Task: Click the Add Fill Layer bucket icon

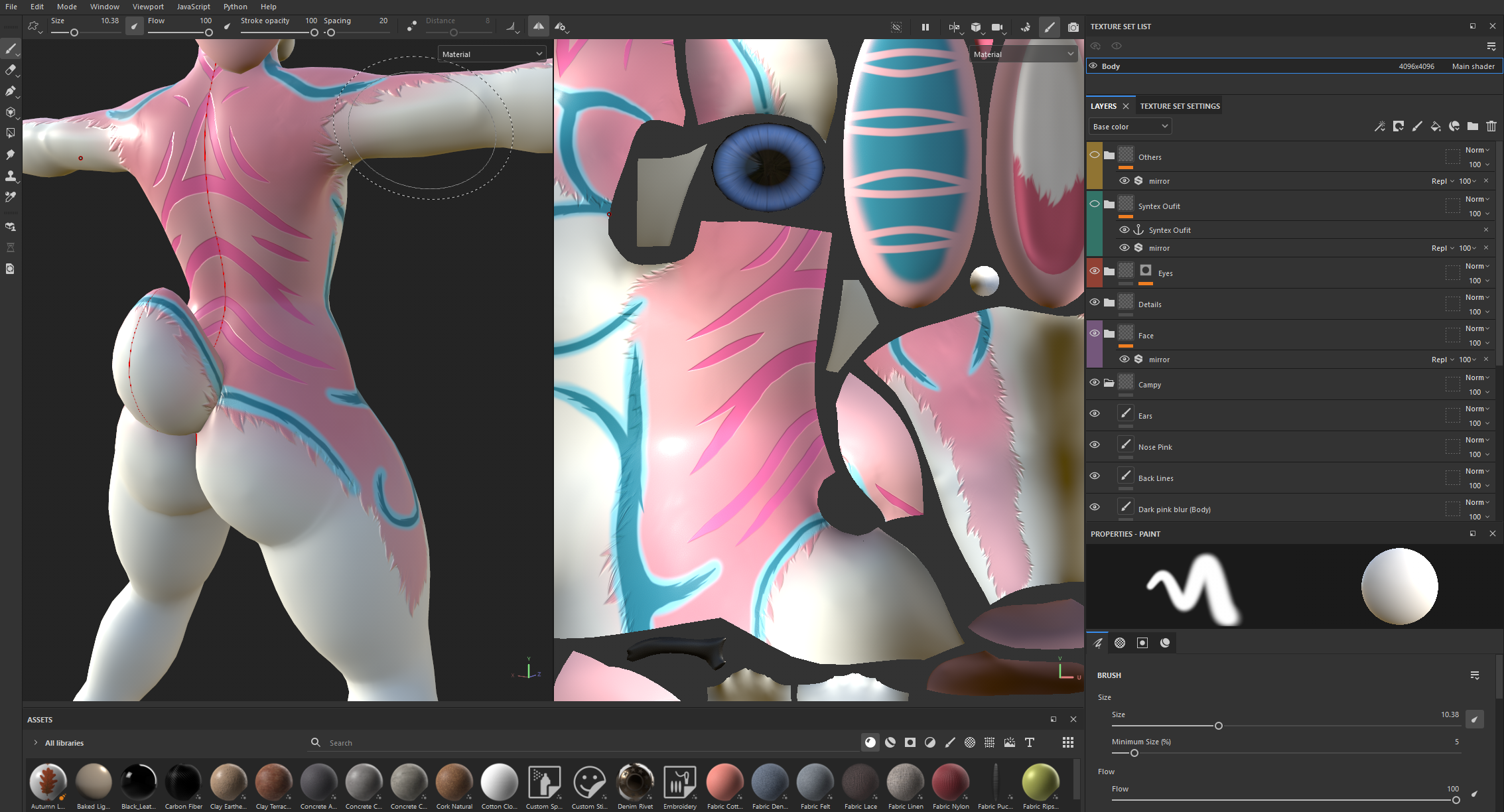Action: 1436,126
